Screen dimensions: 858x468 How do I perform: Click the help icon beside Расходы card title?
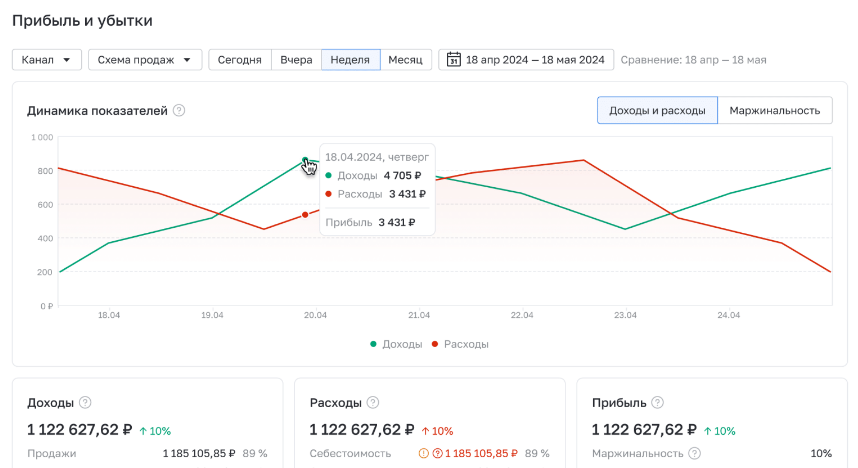pos(372,403)
